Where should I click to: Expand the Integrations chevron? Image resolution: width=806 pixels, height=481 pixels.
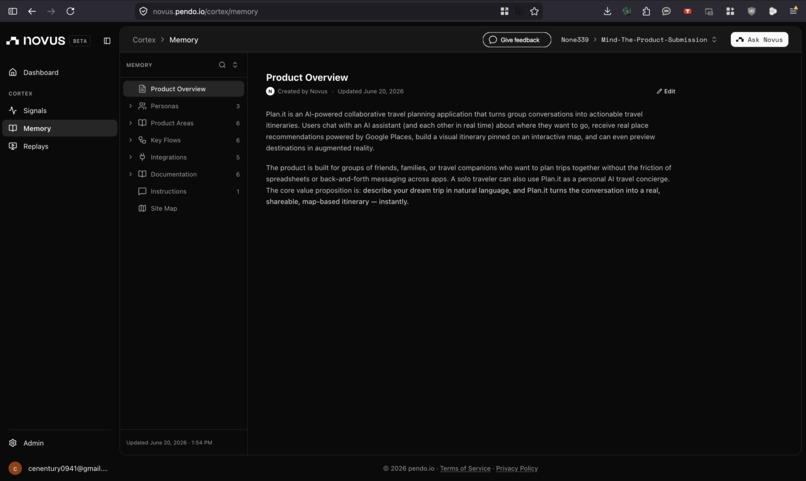(130, 157)
